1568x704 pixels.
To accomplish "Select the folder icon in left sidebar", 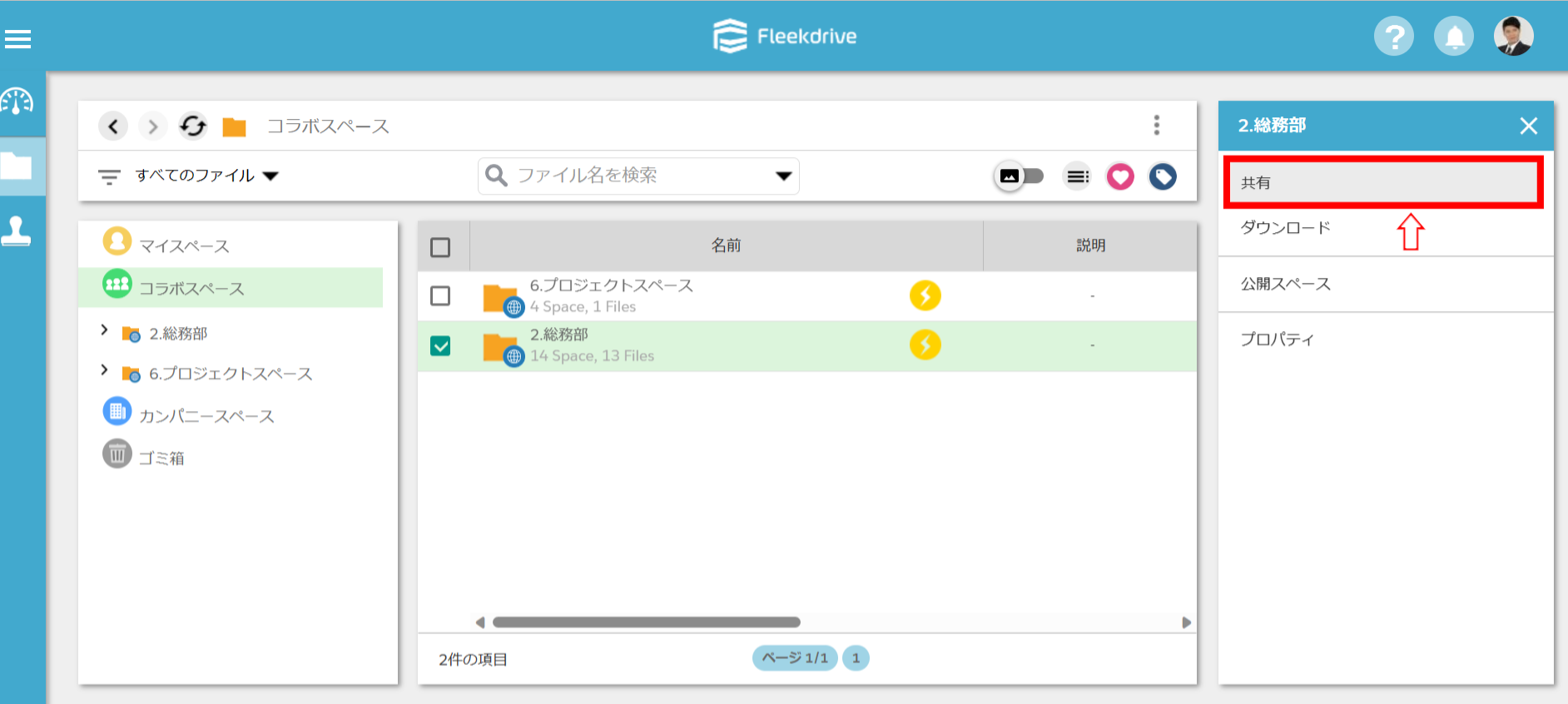I will 17,166.
